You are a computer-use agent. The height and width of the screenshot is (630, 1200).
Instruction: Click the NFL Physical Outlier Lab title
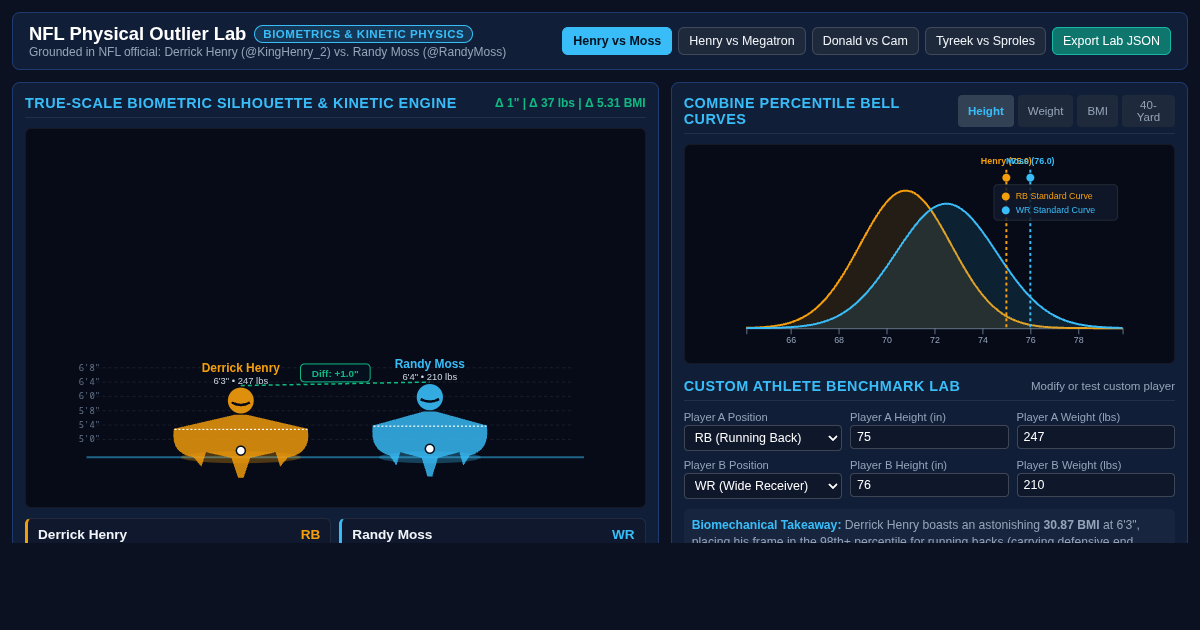click(x=138, y=34)
